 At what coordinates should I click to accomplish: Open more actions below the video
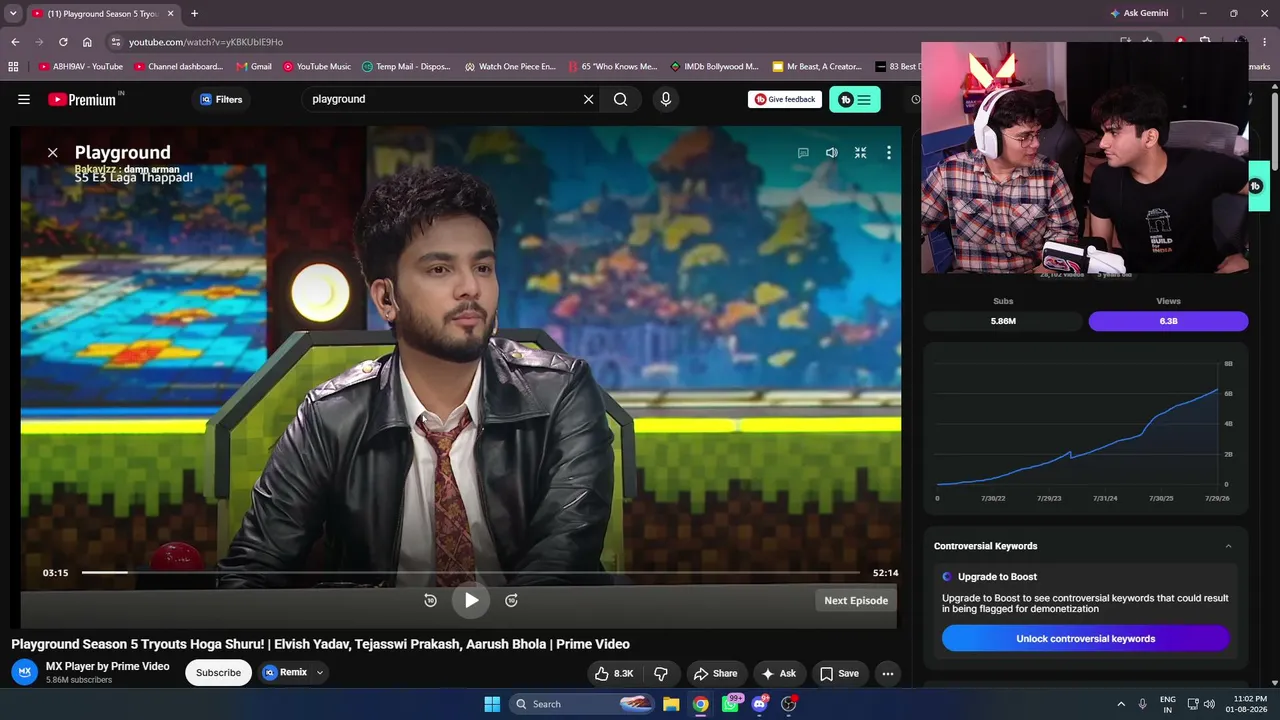click(x=888, y=673)
